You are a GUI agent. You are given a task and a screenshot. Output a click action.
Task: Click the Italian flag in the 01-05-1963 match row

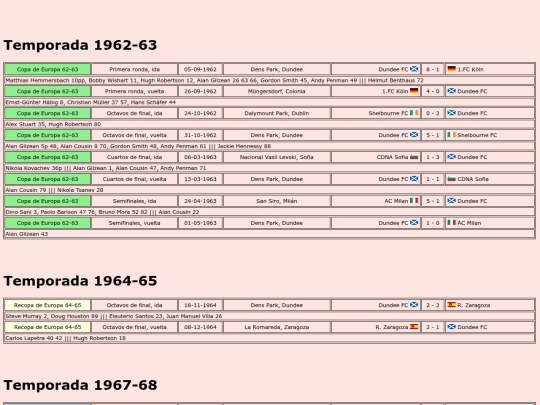click(x=451, y=223)
